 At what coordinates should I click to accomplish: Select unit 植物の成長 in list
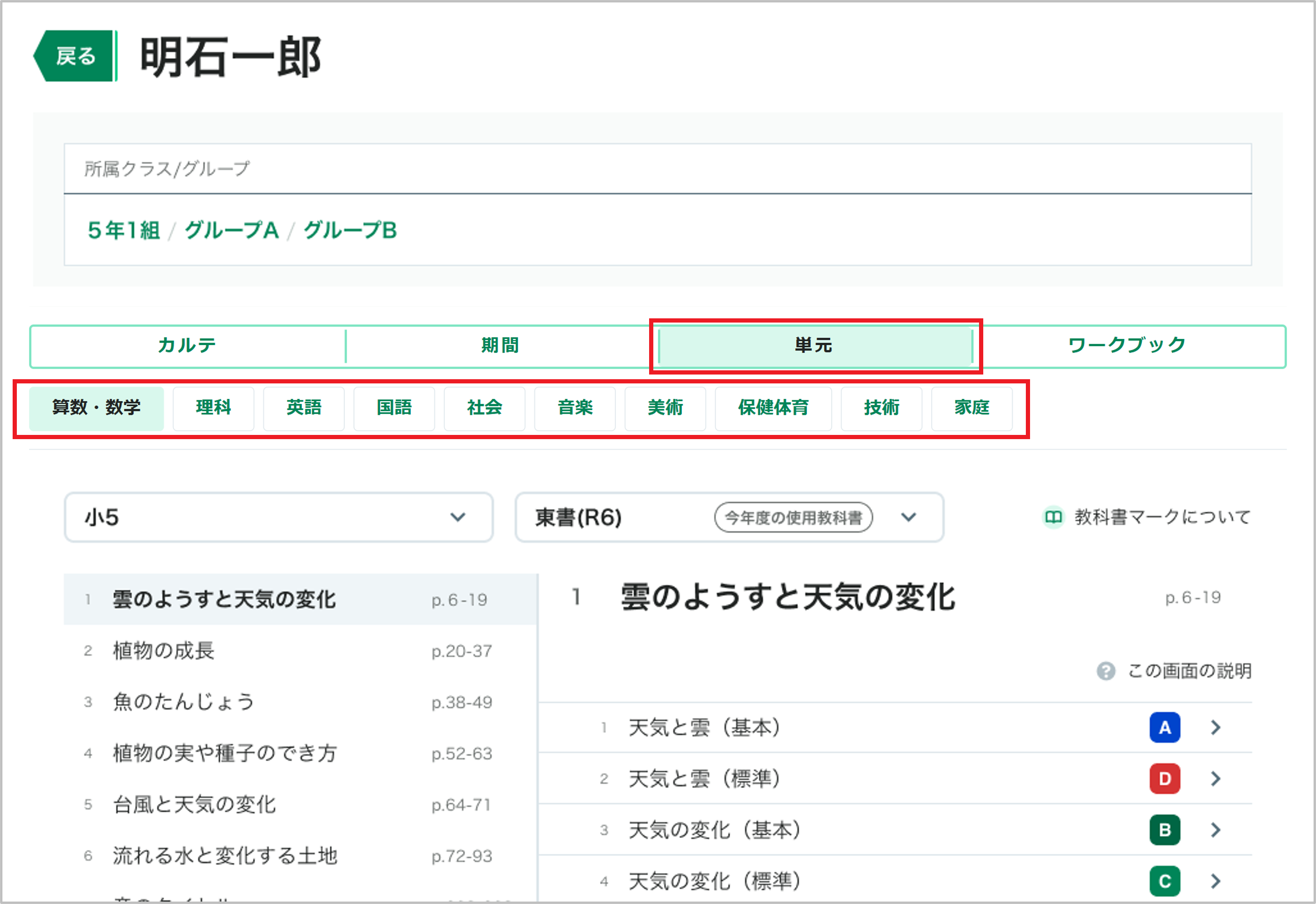point(301,651)
